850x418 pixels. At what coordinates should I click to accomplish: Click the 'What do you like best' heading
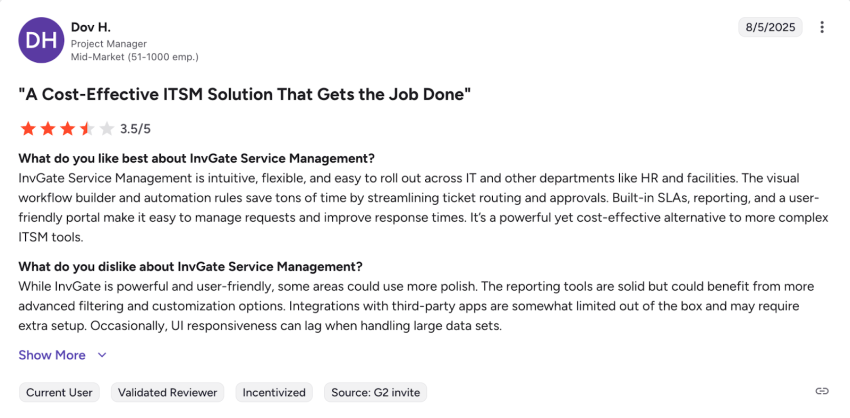197,158
